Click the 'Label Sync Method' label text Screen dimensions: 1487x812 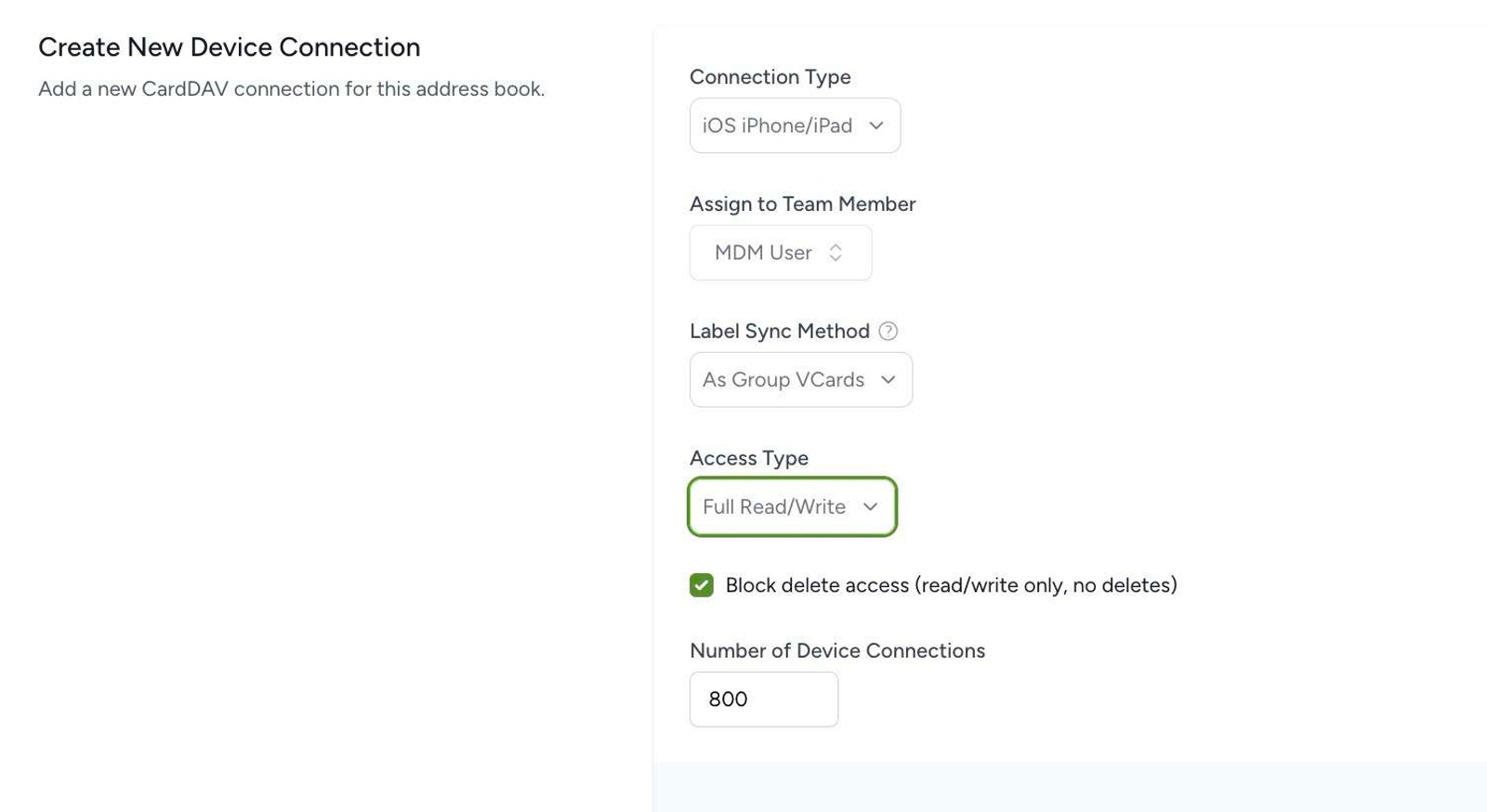tap(780, 332)
